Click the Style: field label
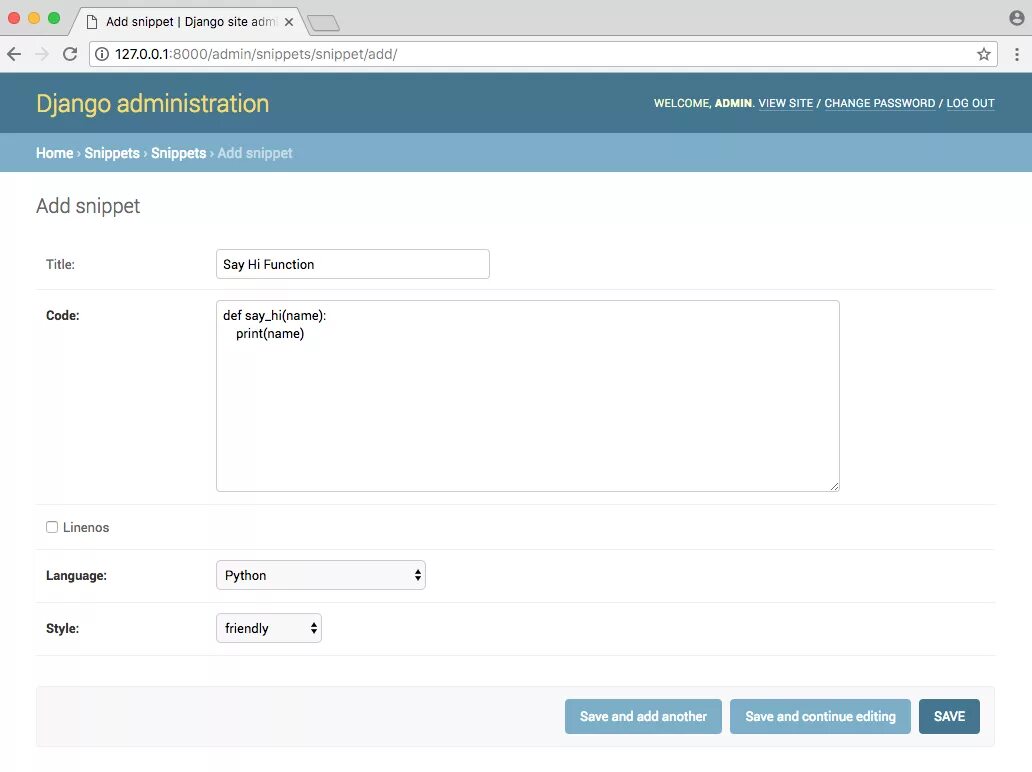 [x=63, y=628]
